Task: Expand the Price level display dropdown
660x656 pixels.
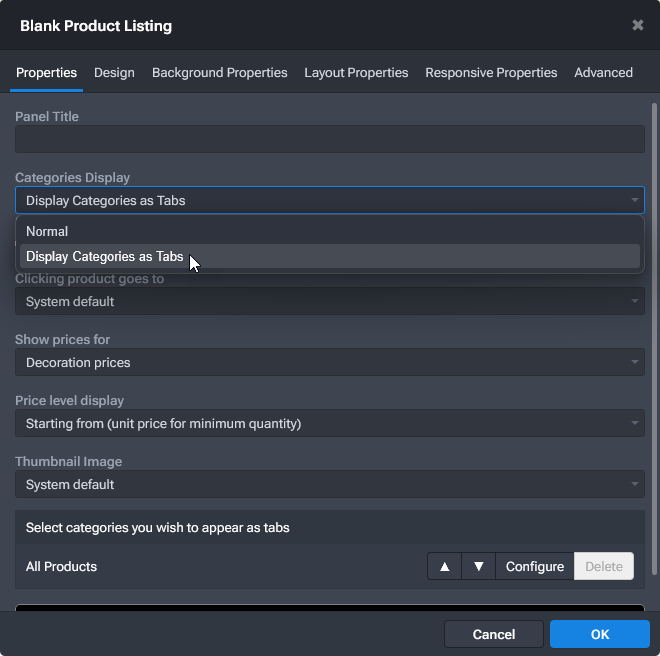Action: (x=329, y=423)
